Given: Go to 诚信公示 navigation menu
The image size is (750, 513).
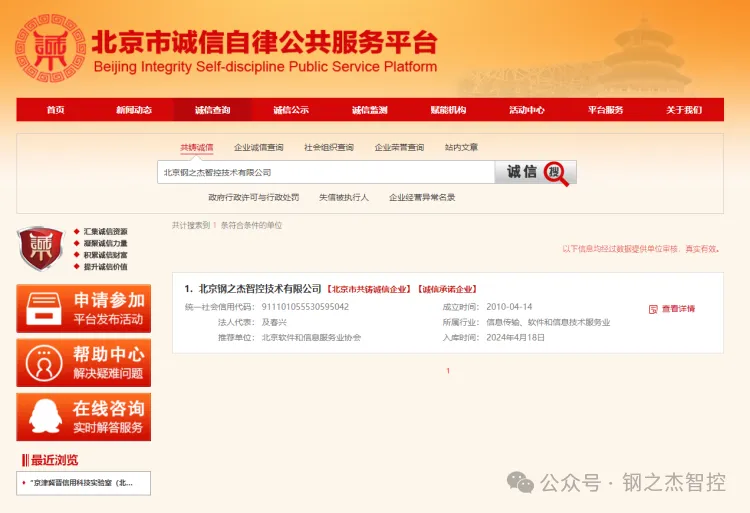Looking at the screenshot, I should 291,110.
